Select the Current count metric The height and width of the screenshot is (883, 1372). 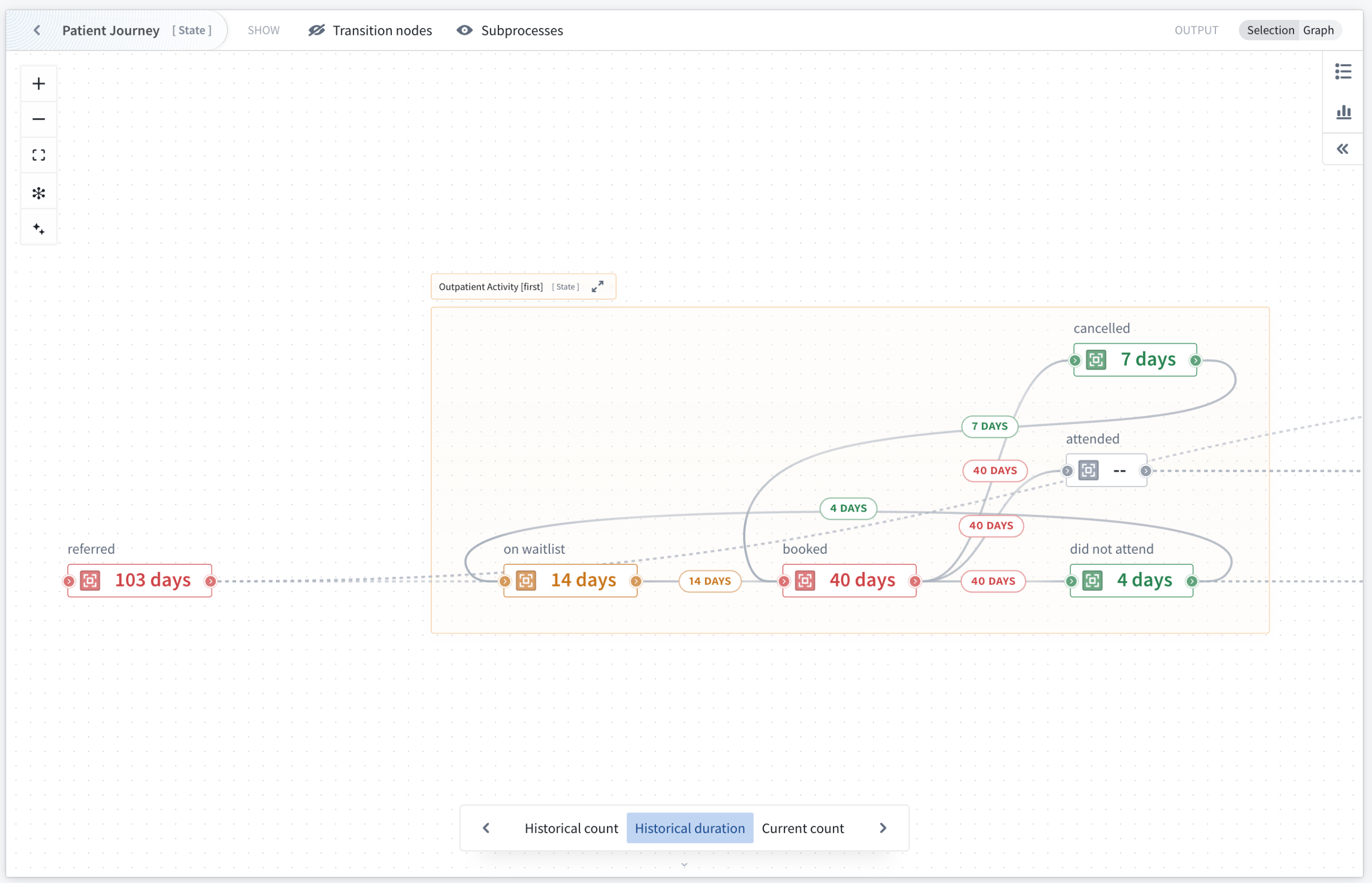803,828
